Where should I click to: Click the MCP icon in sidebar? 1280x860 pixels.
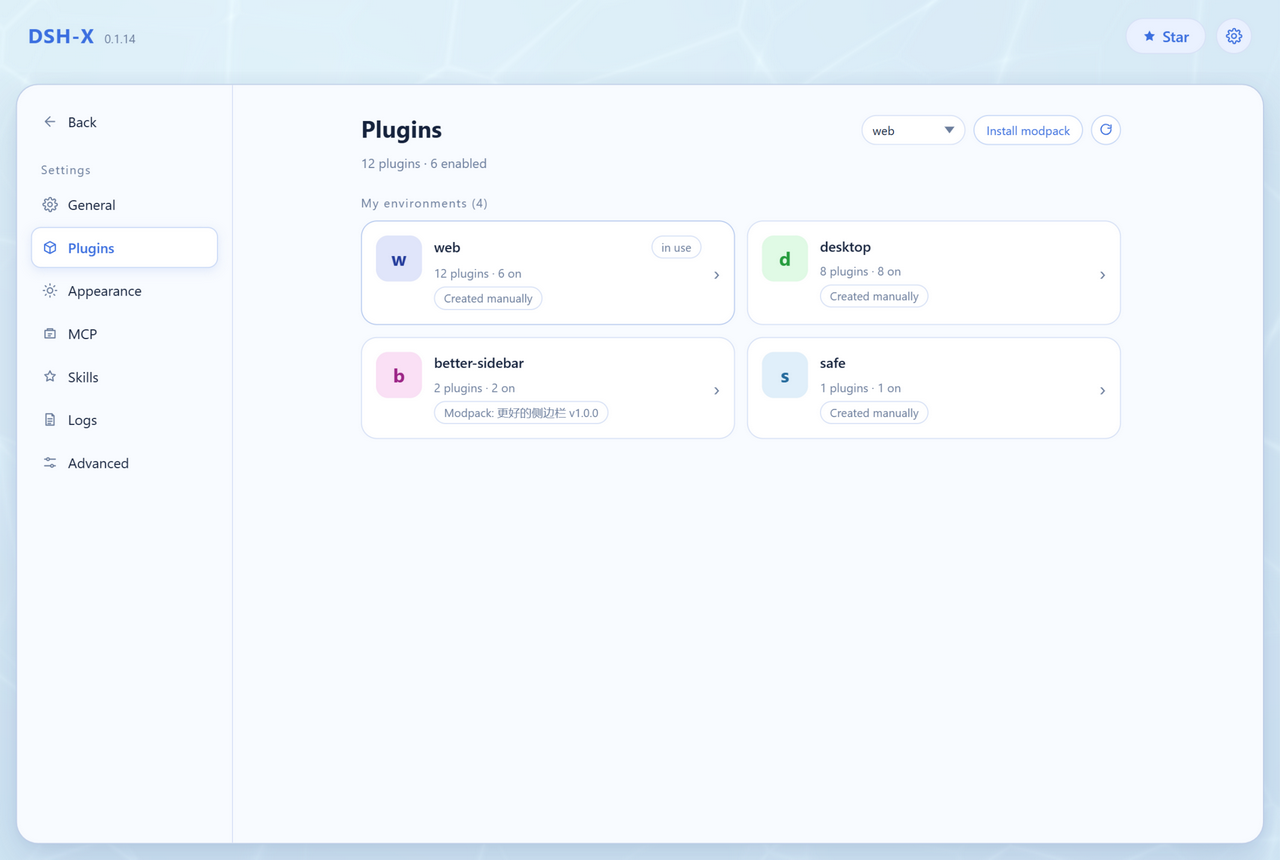pos(50,334)
